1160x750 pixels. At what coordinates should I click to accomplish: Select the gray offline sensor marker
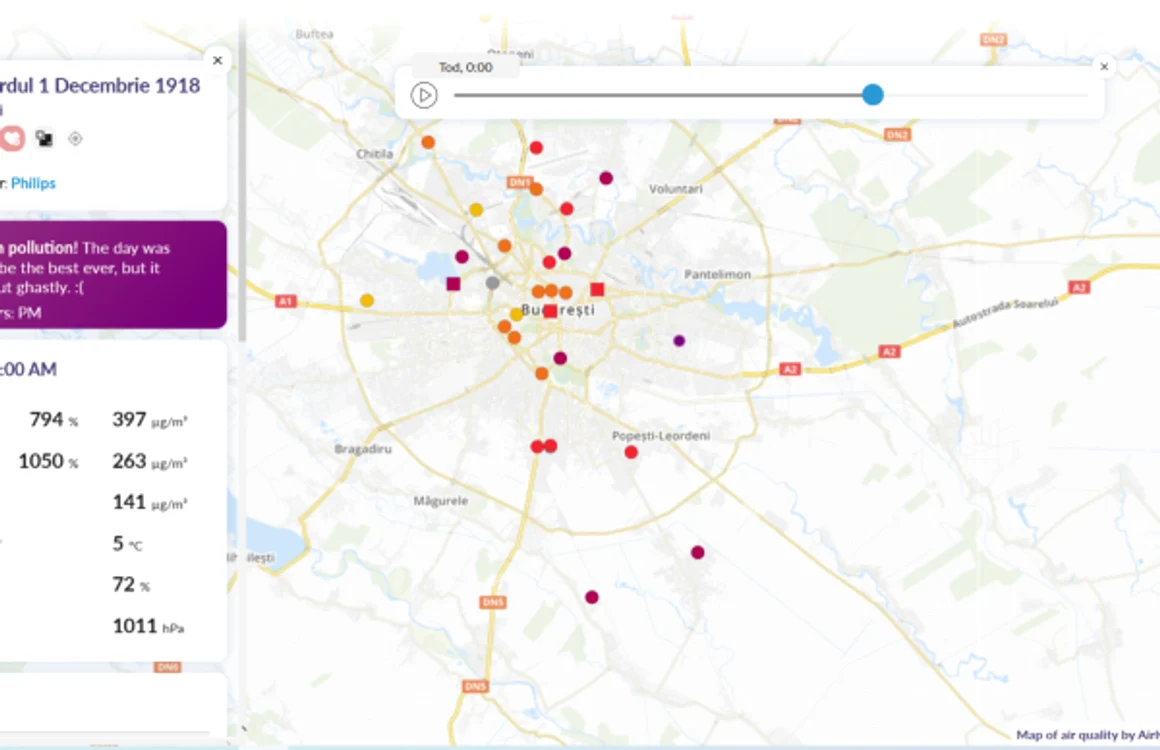(x=493, y=283)
